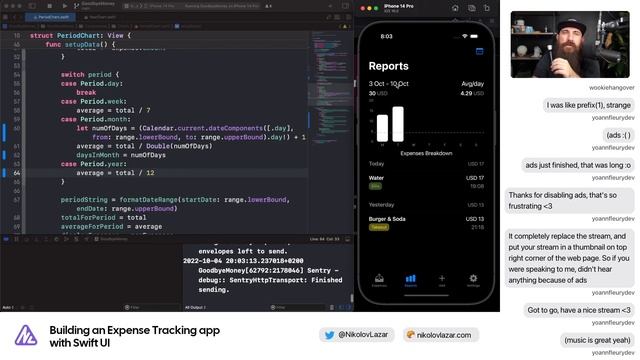Click the Simulator iPhone 14 Pro window title
640x360 pixels.
399,6
